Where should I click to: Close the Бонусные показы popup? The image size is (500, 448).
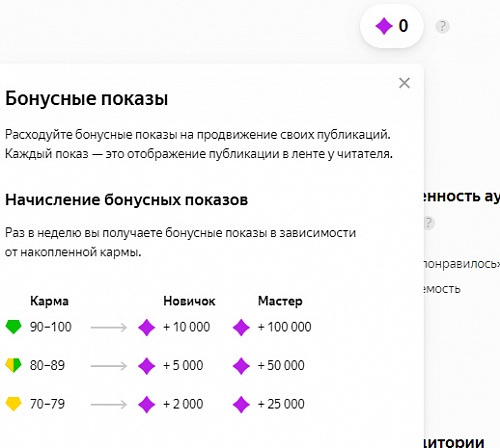(404, 83)
